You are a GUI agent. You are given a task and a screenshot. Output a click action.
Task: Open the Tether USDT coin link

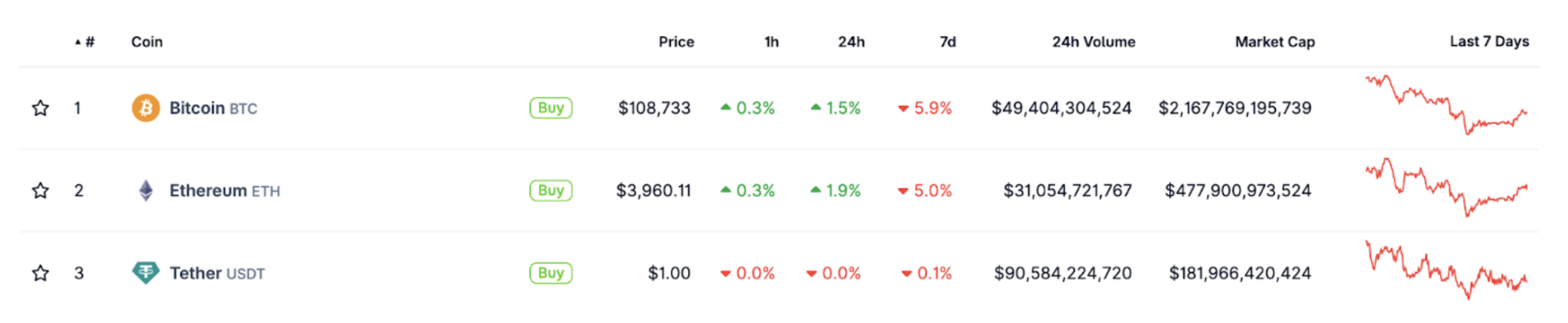click(x=217, y=273)
